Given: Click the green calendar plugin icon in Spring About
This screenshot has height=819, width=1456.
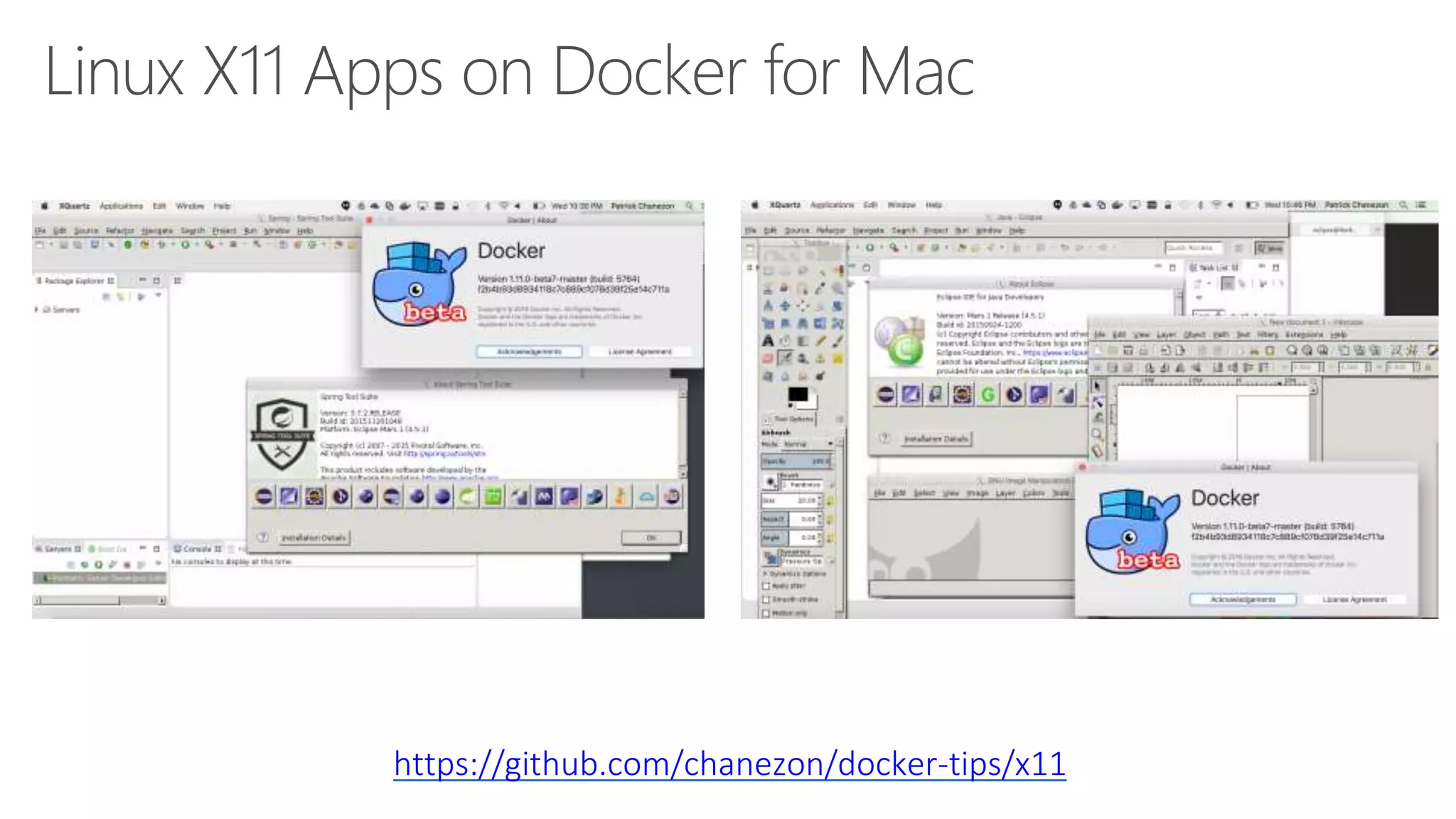Looking at the screenshot, I should 493,496.
